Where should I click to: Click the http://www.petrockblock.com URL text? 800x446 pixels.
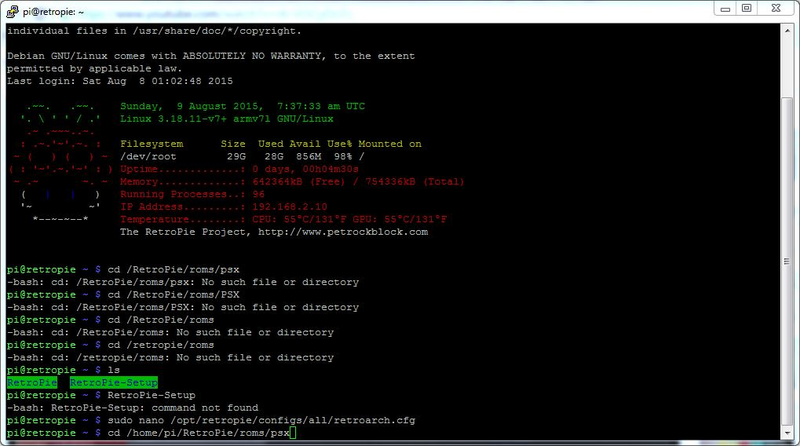click(x=343, y=232)
